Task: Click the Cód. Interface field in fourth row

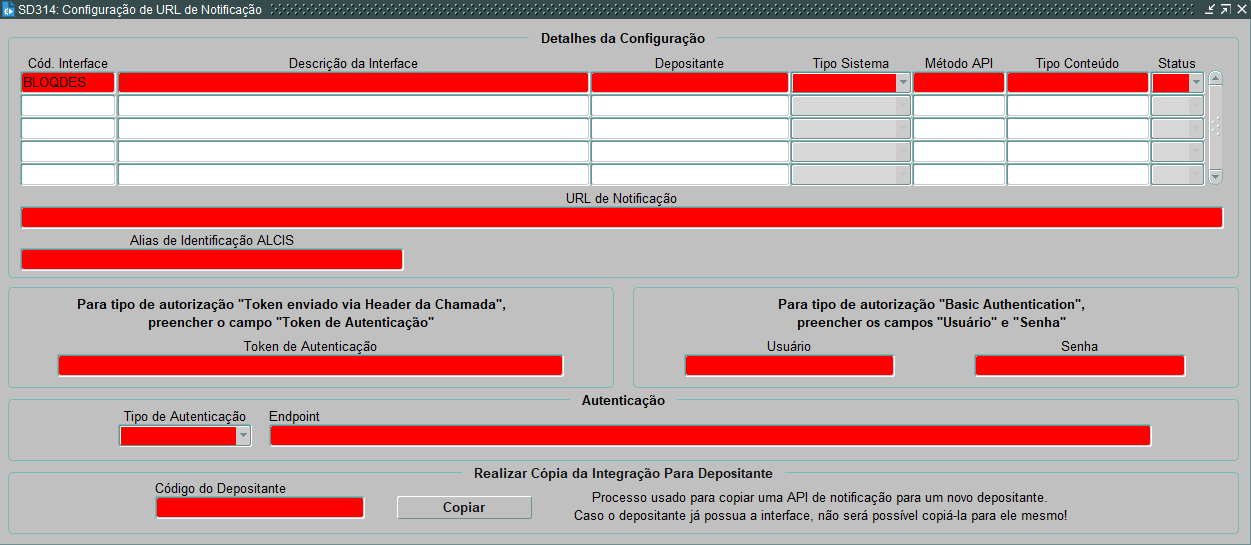Action: click(x=68, y=152)
